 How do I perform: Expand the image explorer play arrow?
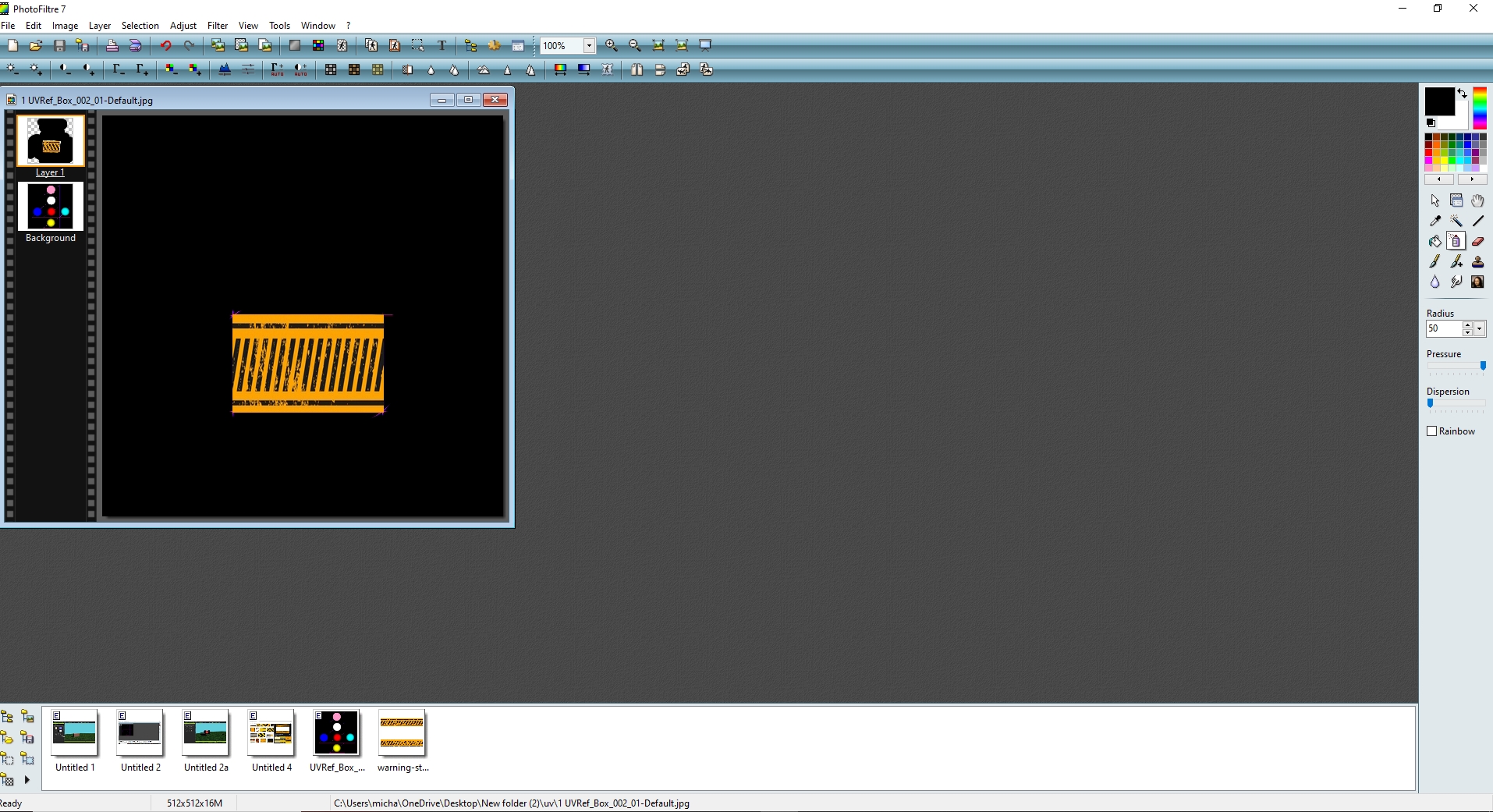[27, 779]
